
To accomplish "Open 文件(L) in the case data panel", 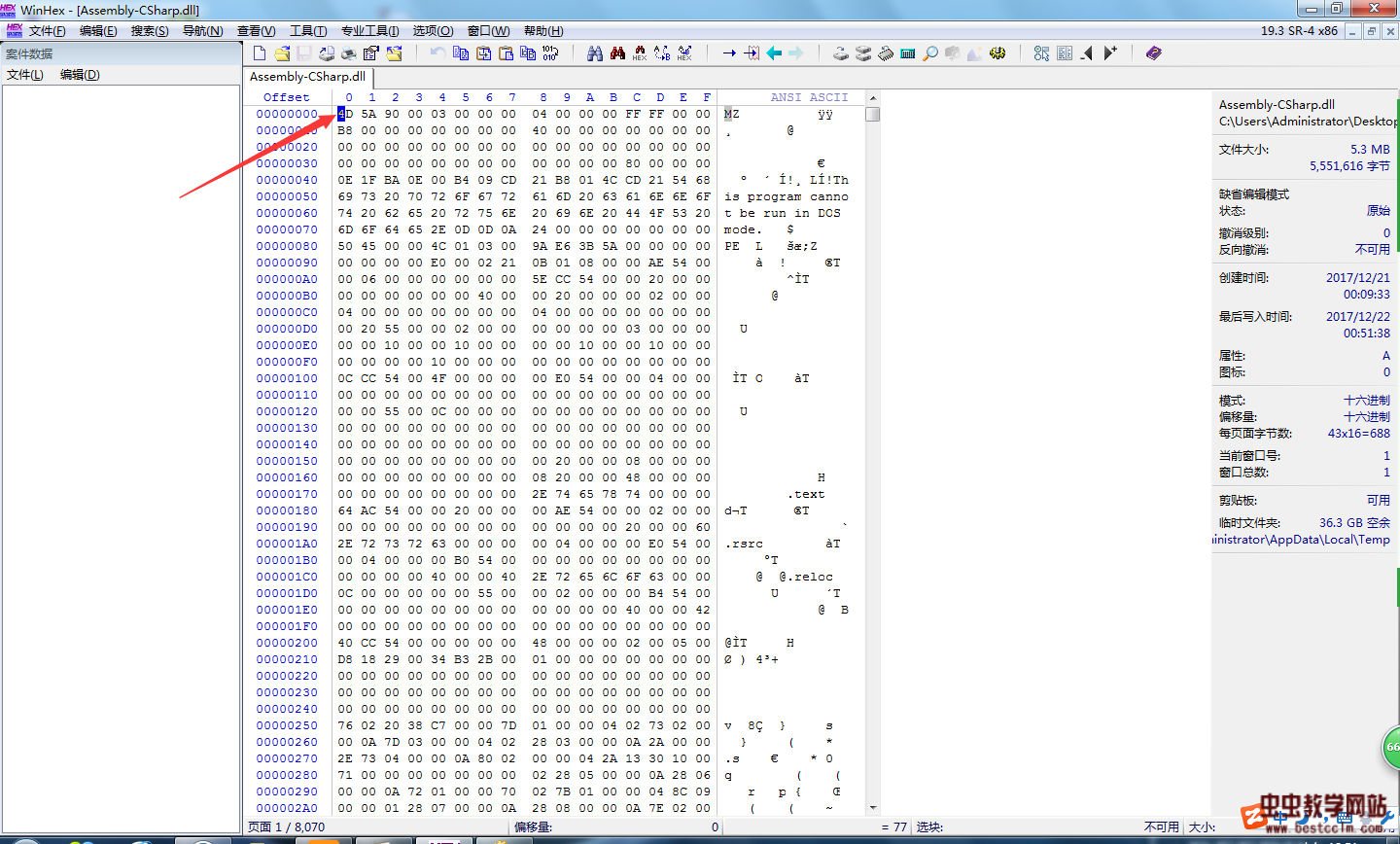I will (25, 75).
